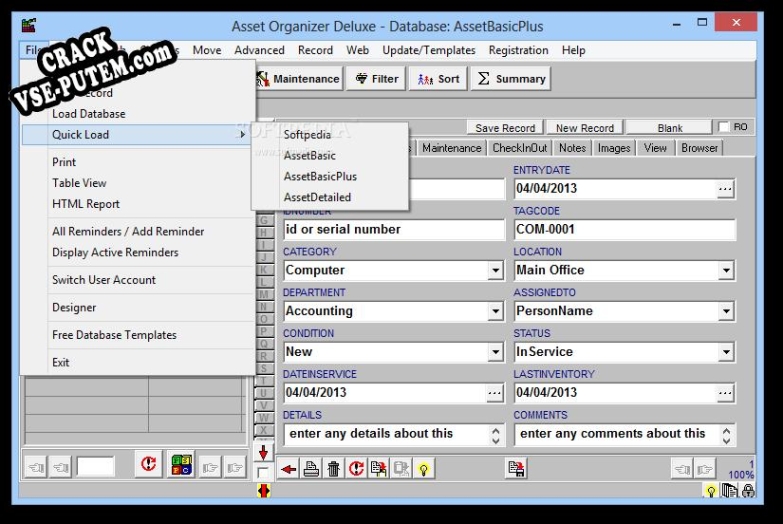The width and height of the screenshot is (783, 524).
Task: Open the LASTINVENTORY date picker ellipsis button
Action: pos(725,393)
